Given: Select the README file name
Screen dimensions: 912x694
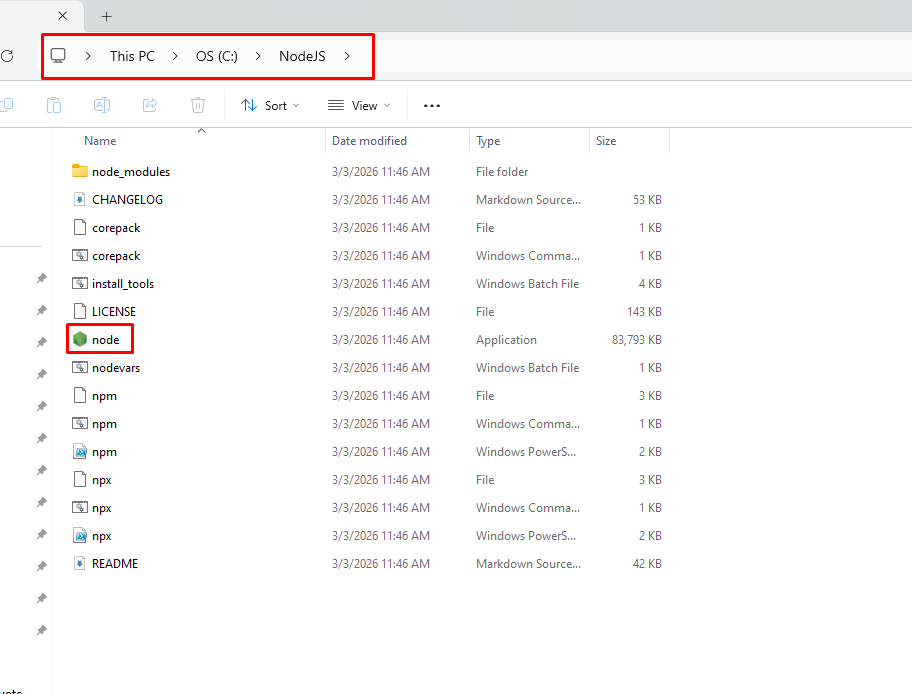Looking at the screenshot, I should click(x=115, y=564).
